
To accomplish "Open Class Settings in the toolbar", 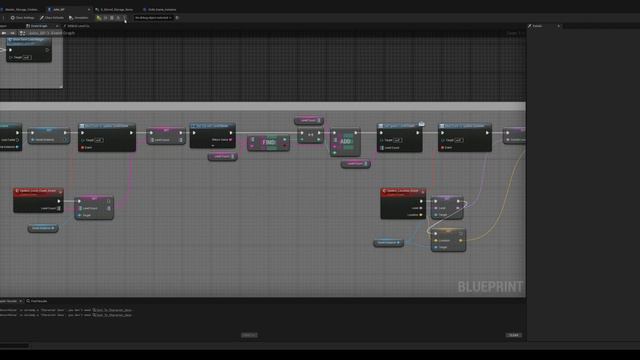I will pos(22,18).
